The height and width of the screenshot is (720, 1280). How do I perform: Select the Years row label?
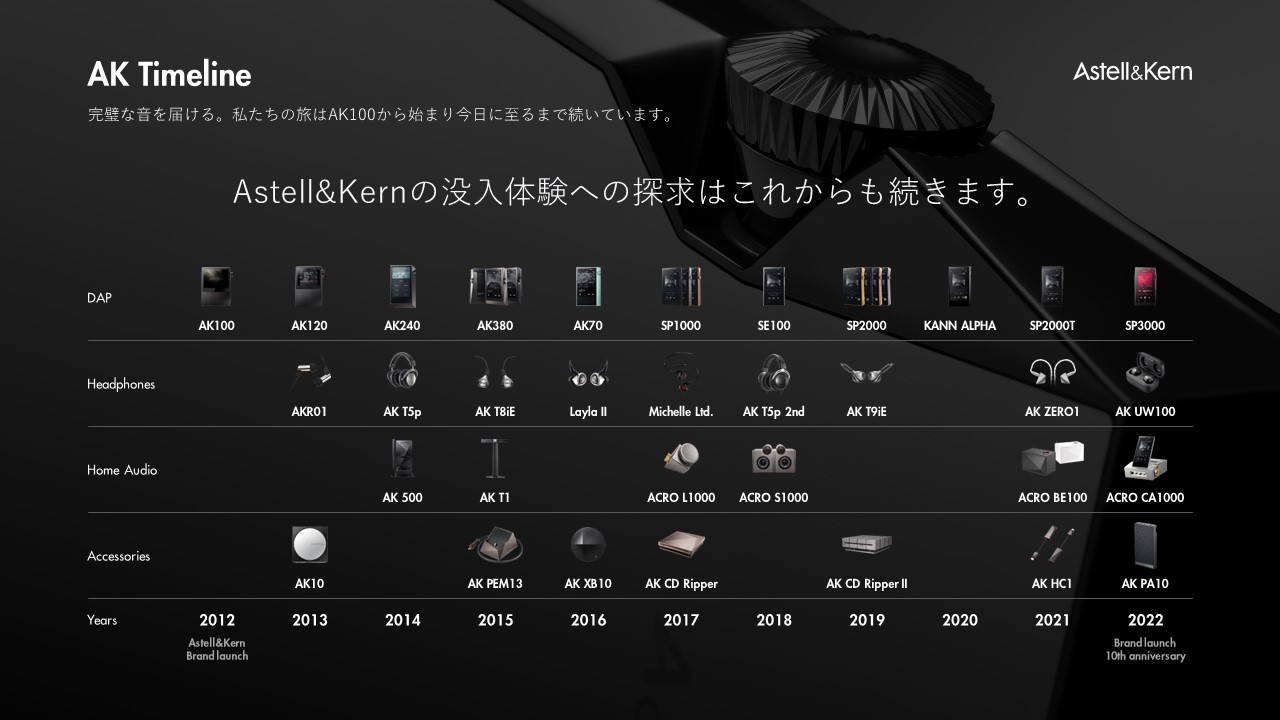coord(102,620)
